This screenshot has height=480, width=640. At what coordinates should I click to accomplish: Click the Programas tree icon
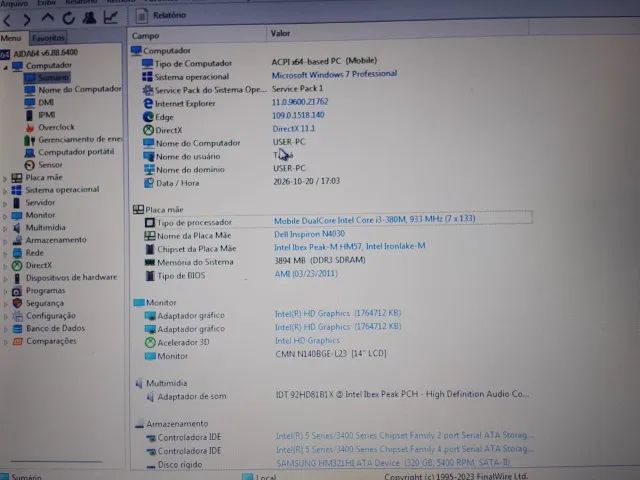tap(17, 291)
